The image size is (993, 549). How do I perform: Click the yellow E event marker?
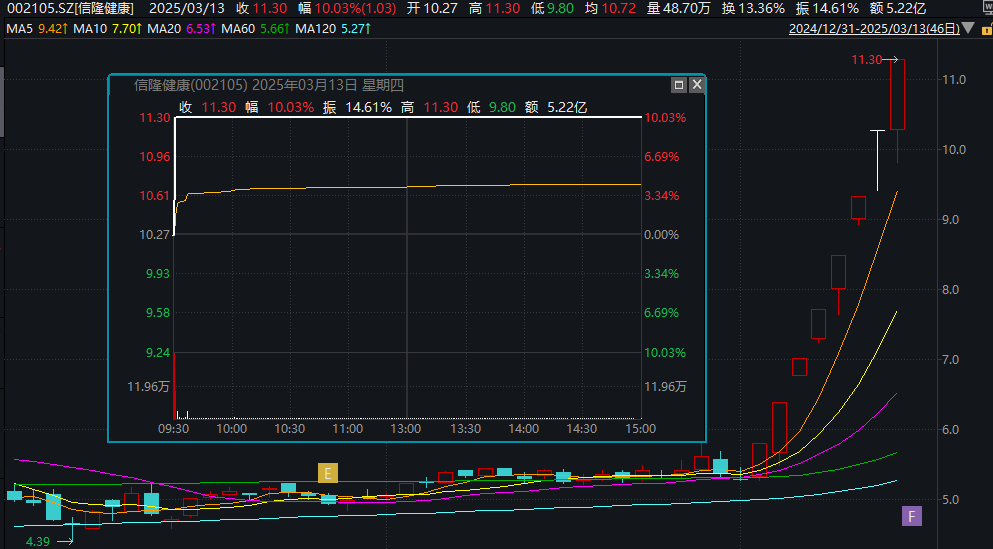[327, 473]
